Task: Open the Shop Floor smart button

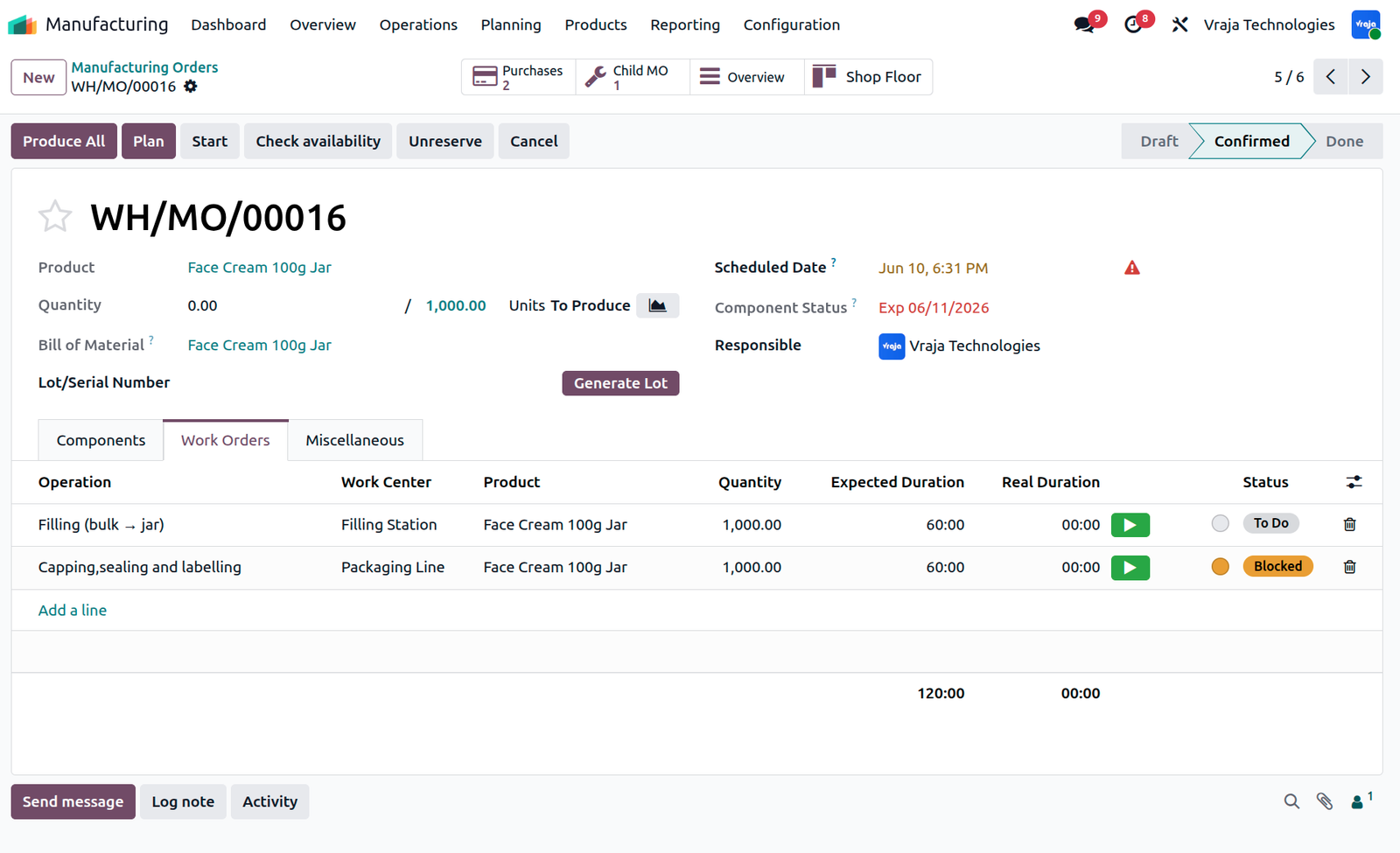Action: [868, 77]
